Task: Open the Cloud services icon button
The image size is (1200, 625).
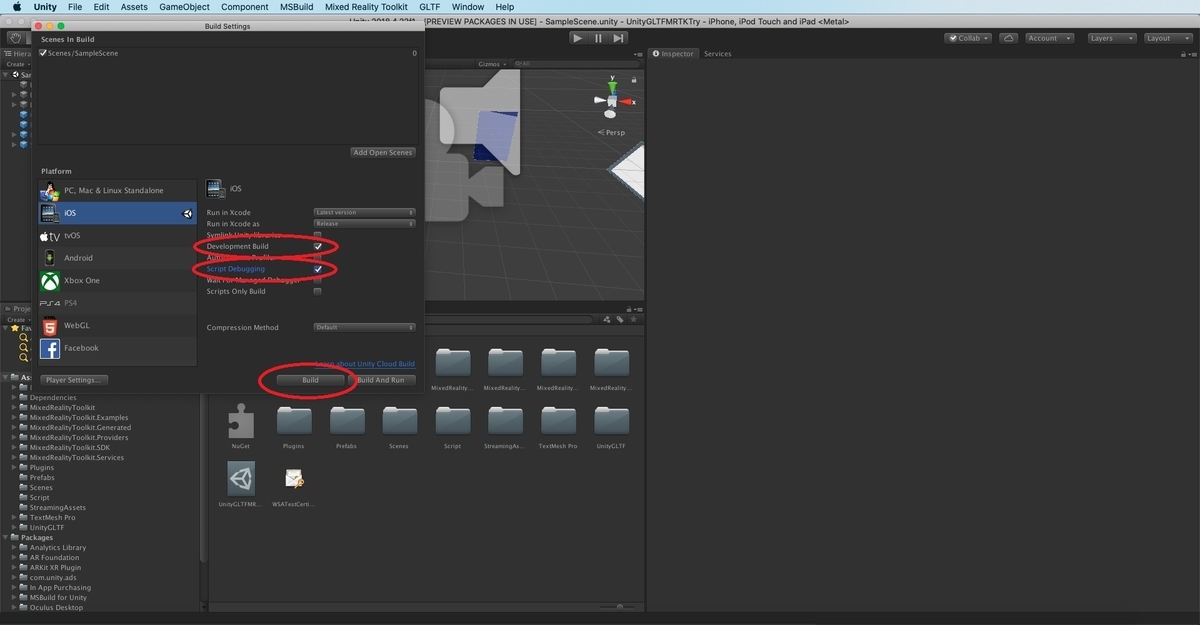Action: pyautogui.click(x=1008, y=38)
